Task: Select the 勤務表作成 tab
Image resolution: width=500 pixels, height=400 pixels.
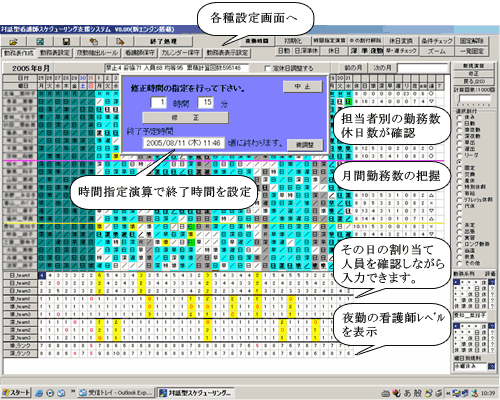Action: coord(19,53)
